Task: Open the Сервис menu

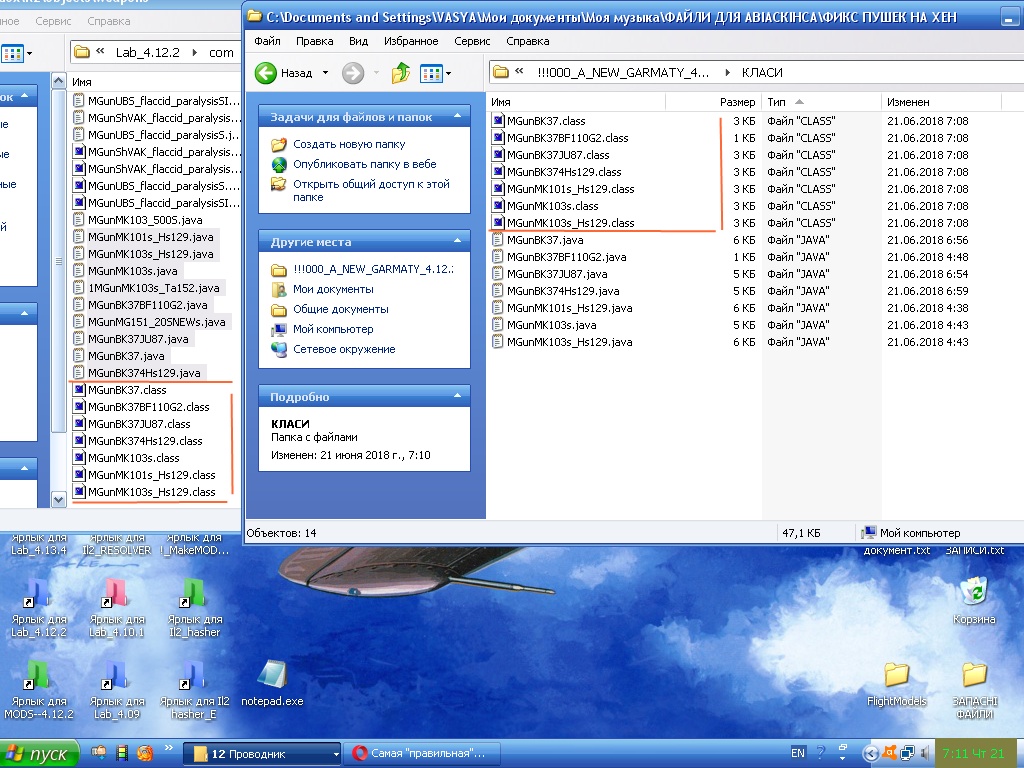Action: pyautogui.click(x=472, y=41)
